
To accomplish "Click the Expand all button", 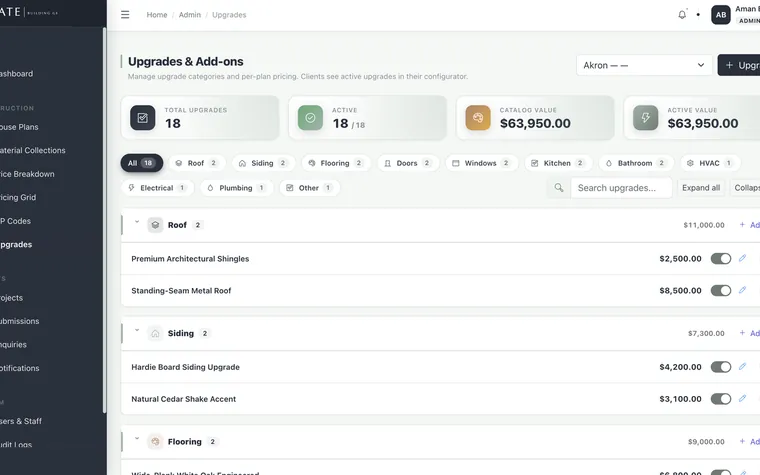I will [x=701, y=188].
